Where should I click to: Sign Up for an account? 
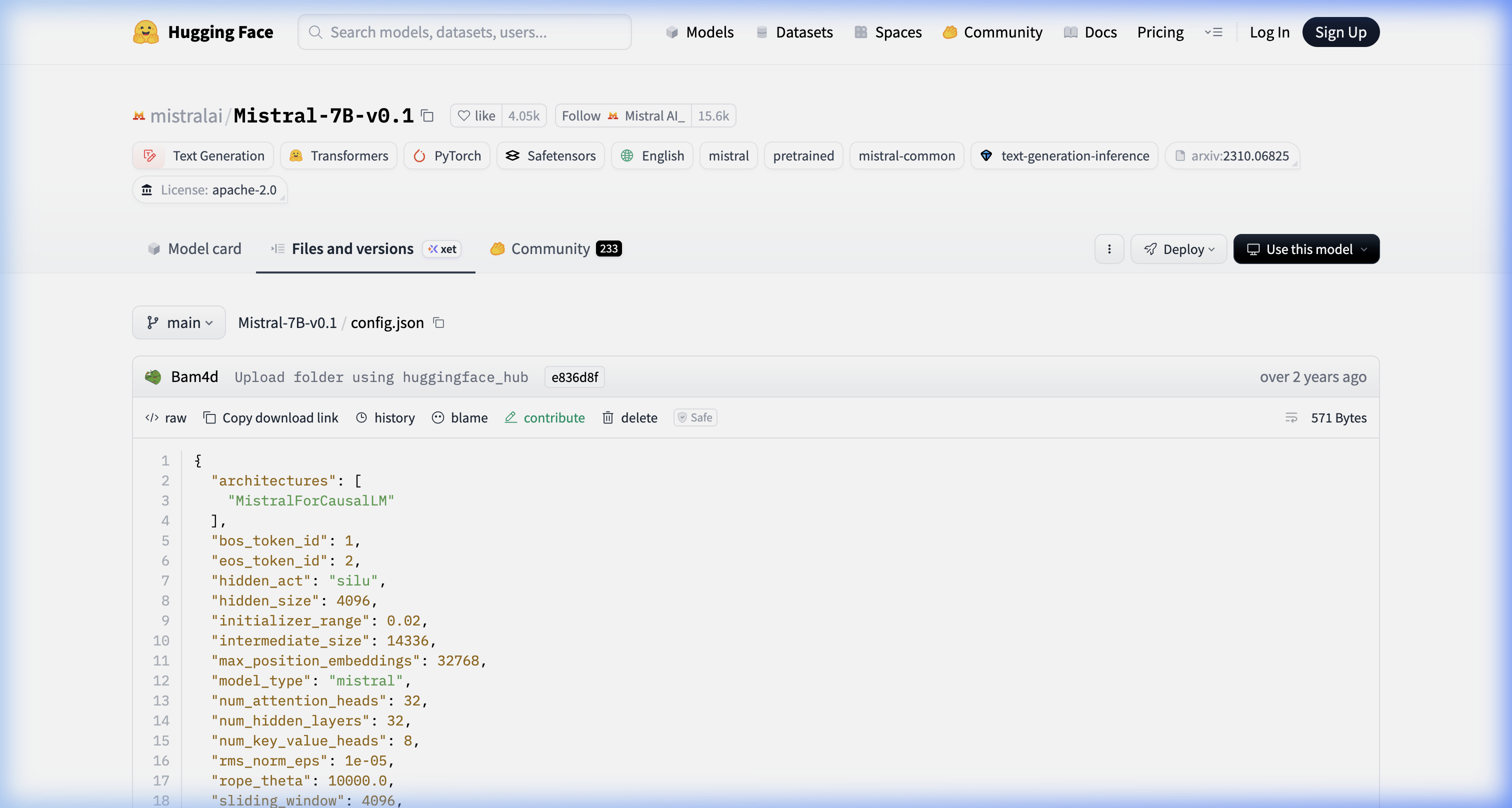[1340, 31]
